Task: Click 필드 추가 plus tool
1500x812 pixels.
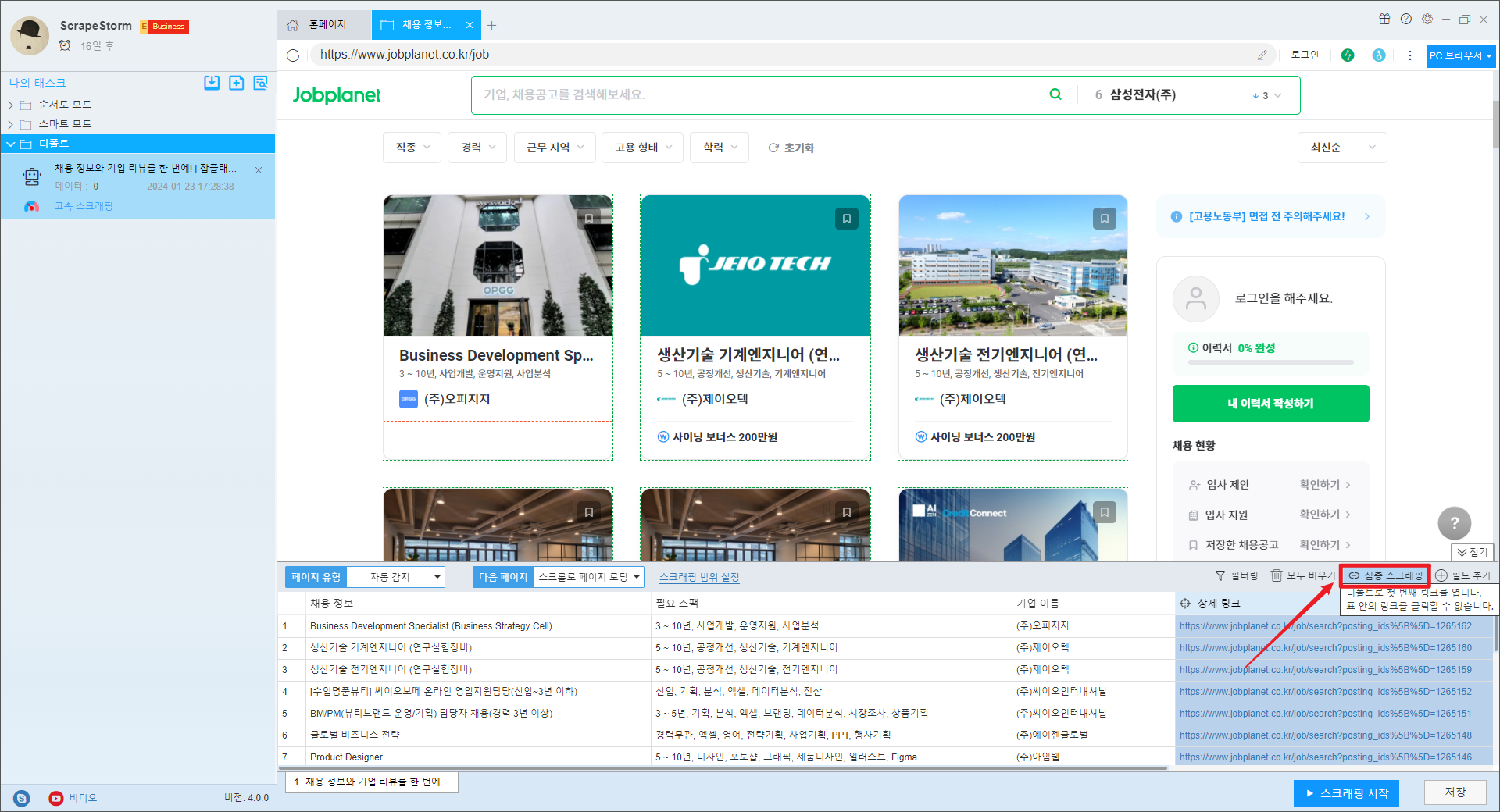Action: pyautogui.click(x=1463, y=575)
